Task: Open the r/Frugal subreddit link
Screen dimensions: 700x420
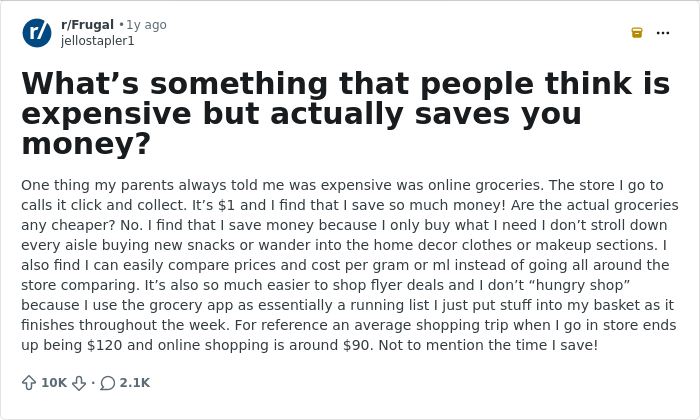Action: point(88,25)
